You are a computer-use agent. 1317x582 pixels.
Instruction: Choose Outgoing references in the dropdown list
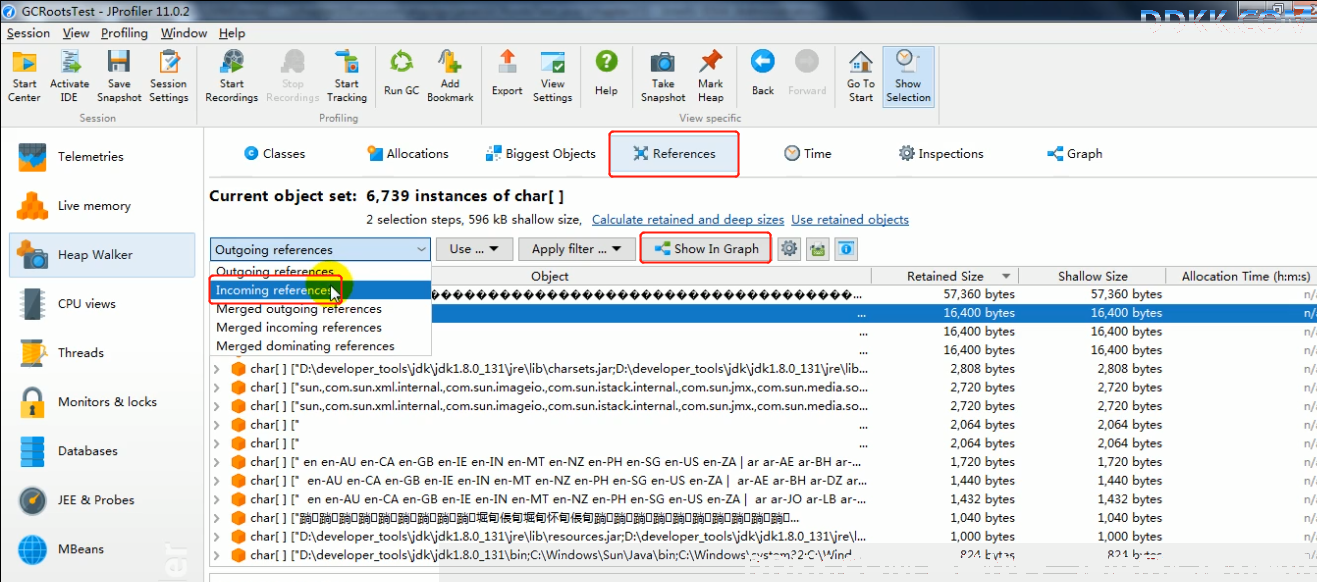(321, 271)
